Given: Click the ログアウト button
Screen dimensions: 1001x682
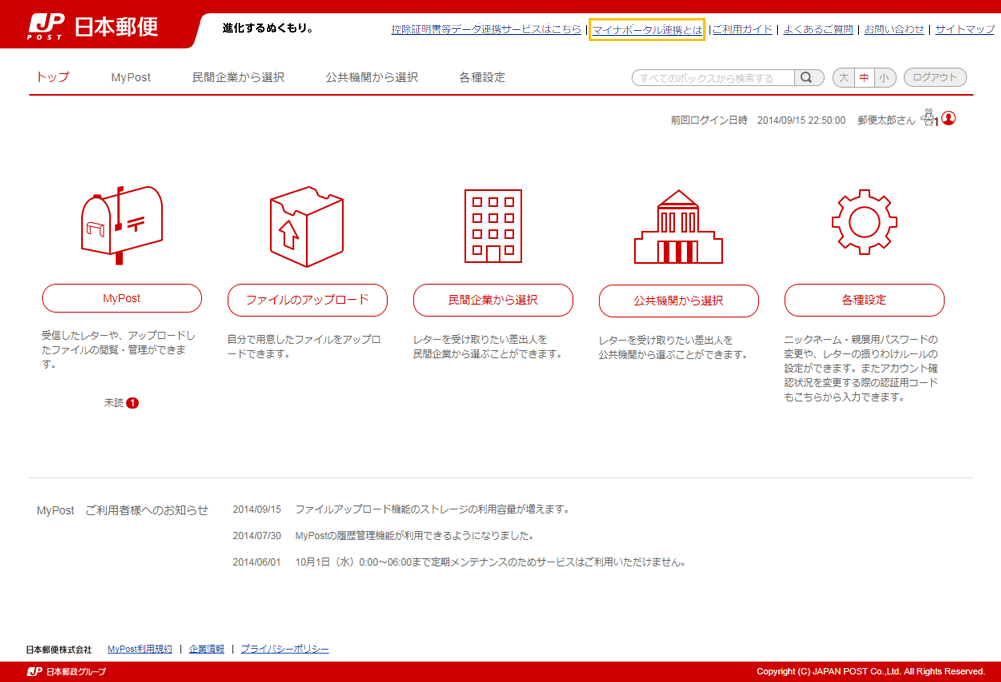Looking at the screenshot, I should 935,77.
